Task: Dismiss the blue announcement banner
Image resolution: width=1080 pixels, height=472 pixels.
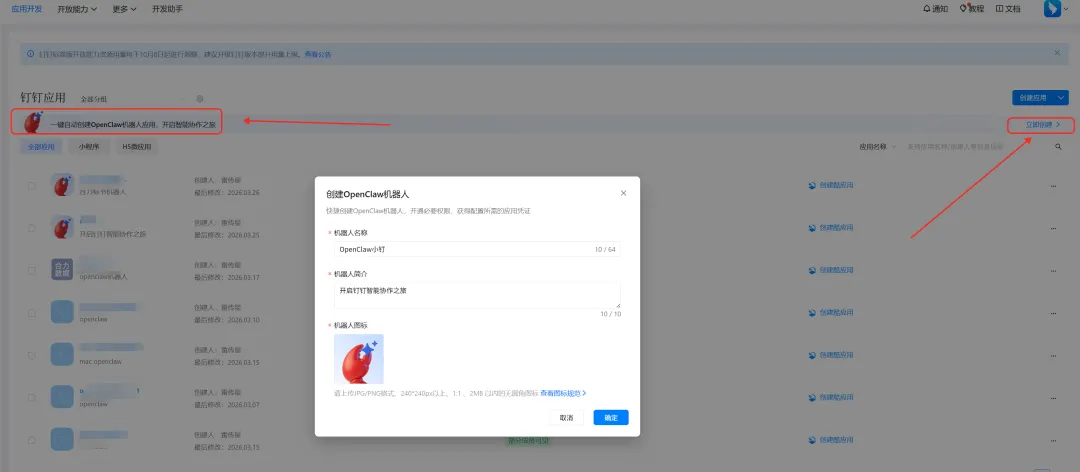Action: 1057,52
